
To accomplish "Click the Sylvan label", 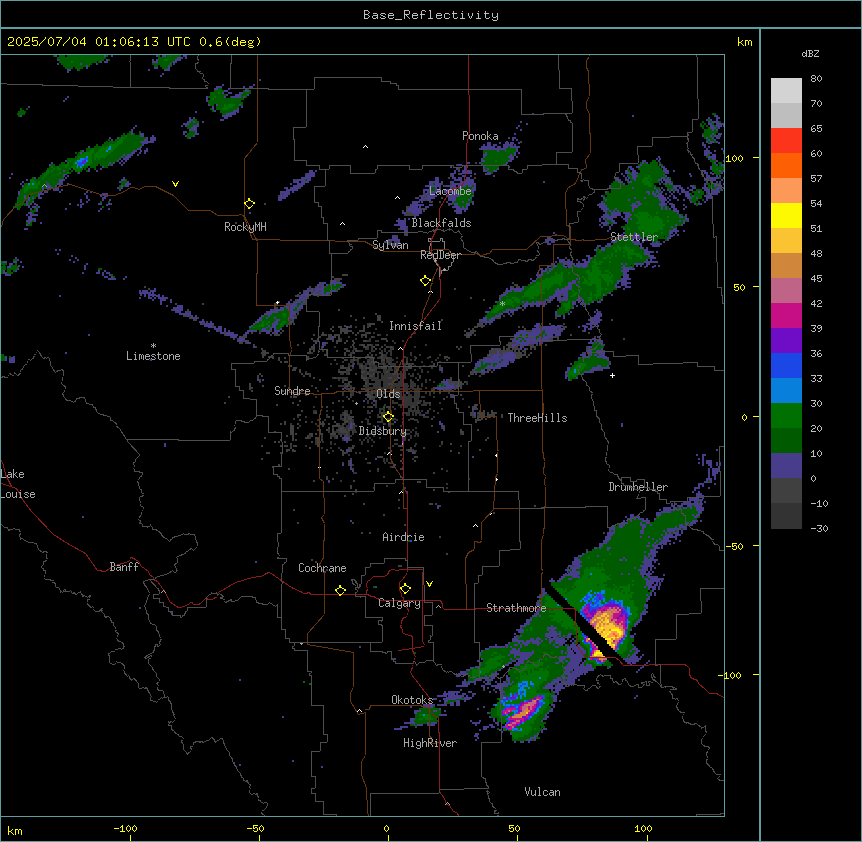I will click(390, 245).
